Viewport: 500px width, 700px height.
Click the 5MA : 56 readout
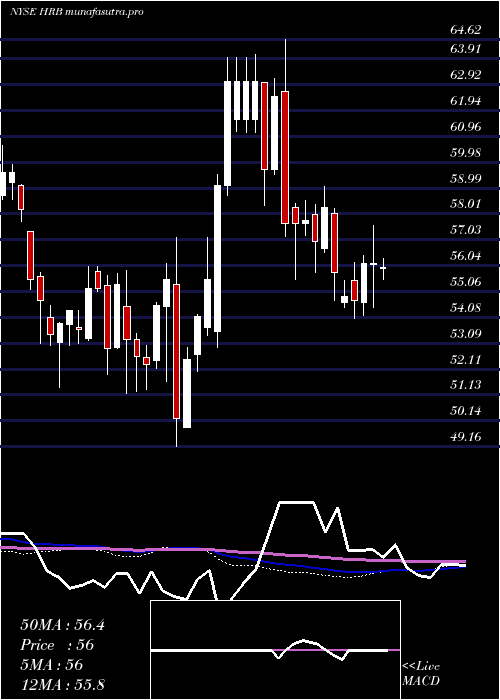click(x=52, y=665)
